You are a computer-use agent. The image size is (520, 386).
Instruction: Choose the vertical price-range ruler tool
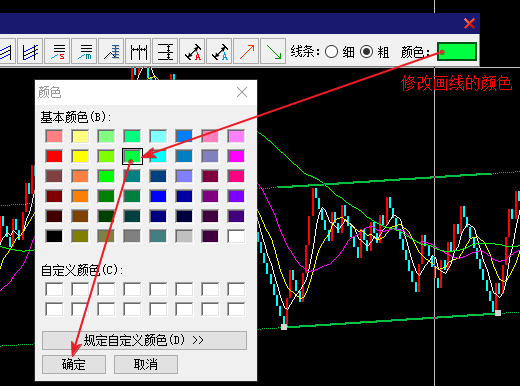tap(165, 51)
